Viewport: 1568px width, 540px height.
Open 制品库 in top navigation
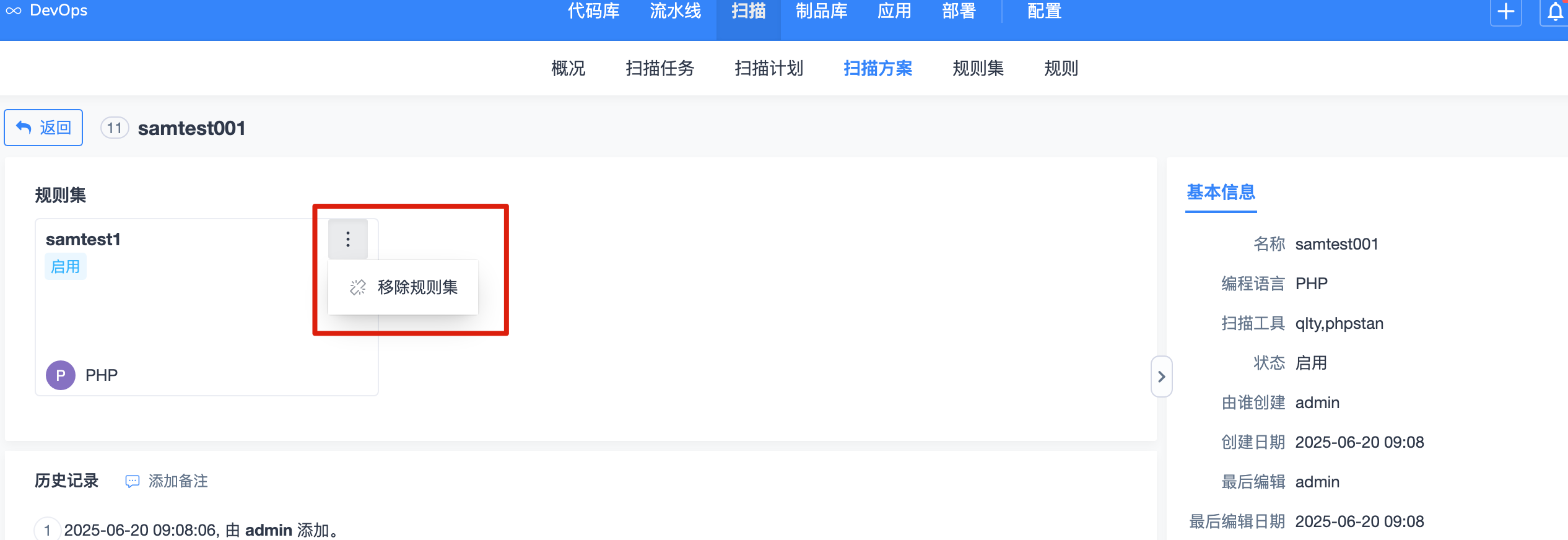pos(821,11)
